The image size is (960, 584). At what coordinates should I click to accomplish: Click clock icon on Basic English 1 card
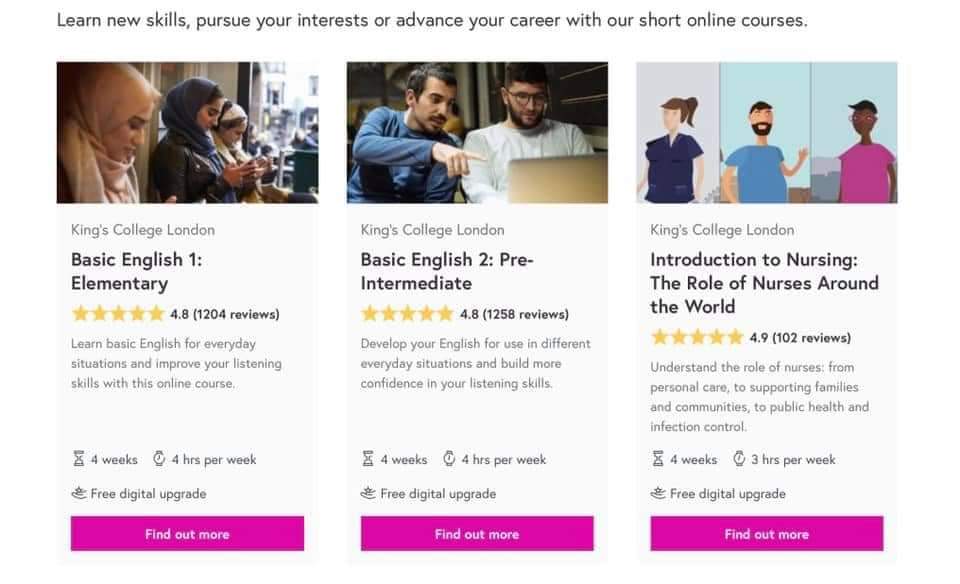(x=159, y=460)
